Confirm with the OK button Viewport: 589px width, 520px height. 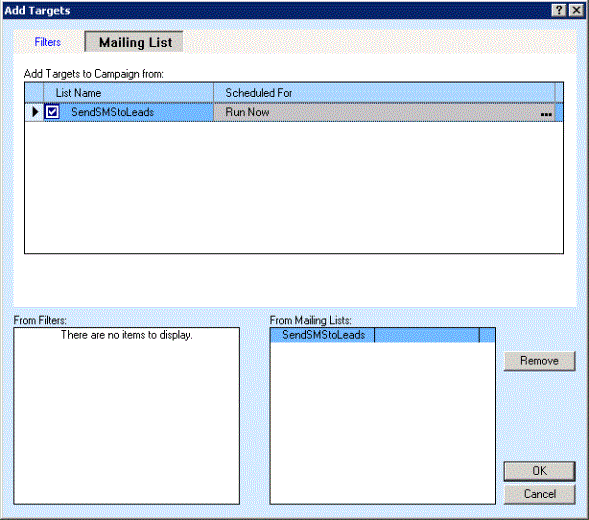(x=539, y=471)
